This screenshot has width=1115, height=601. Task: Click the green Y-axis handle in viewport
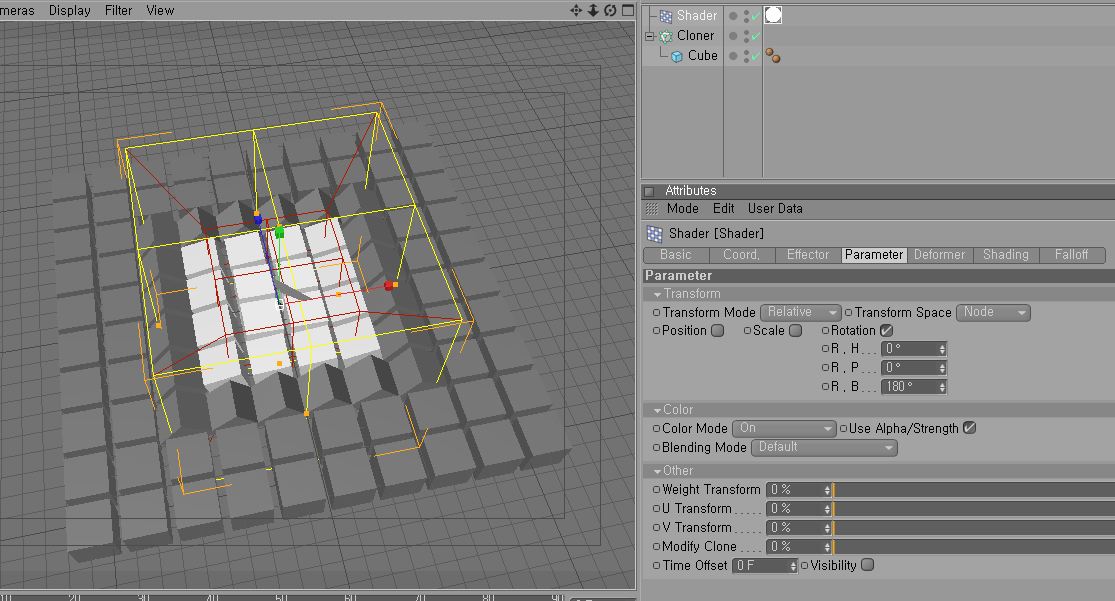[x=279, y=232]
